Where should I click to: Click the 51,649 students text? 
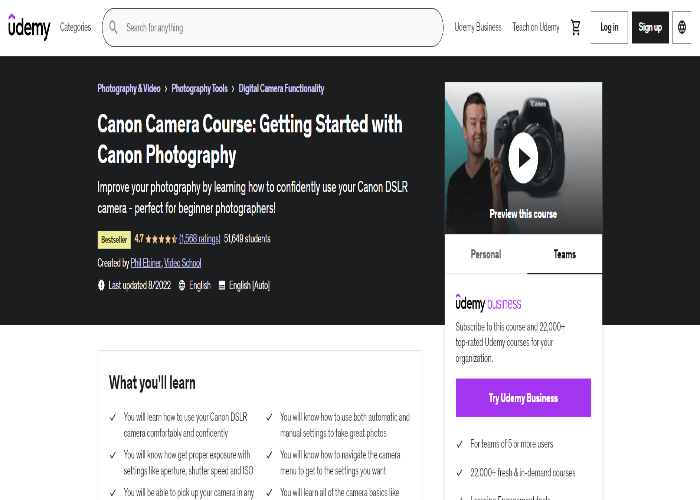tap(247, 239)
